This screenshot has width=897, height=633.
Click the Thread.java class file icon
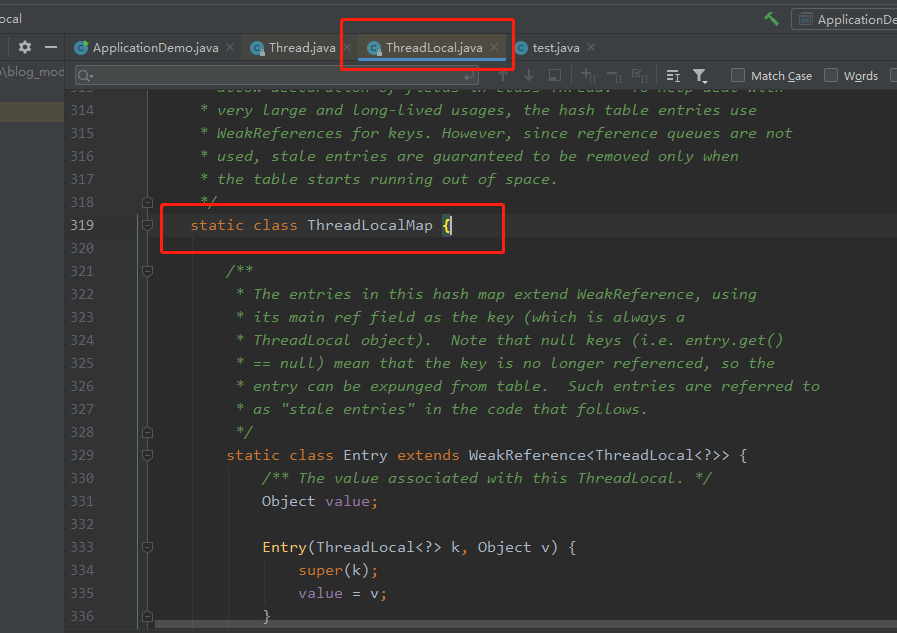click(257, 49)
